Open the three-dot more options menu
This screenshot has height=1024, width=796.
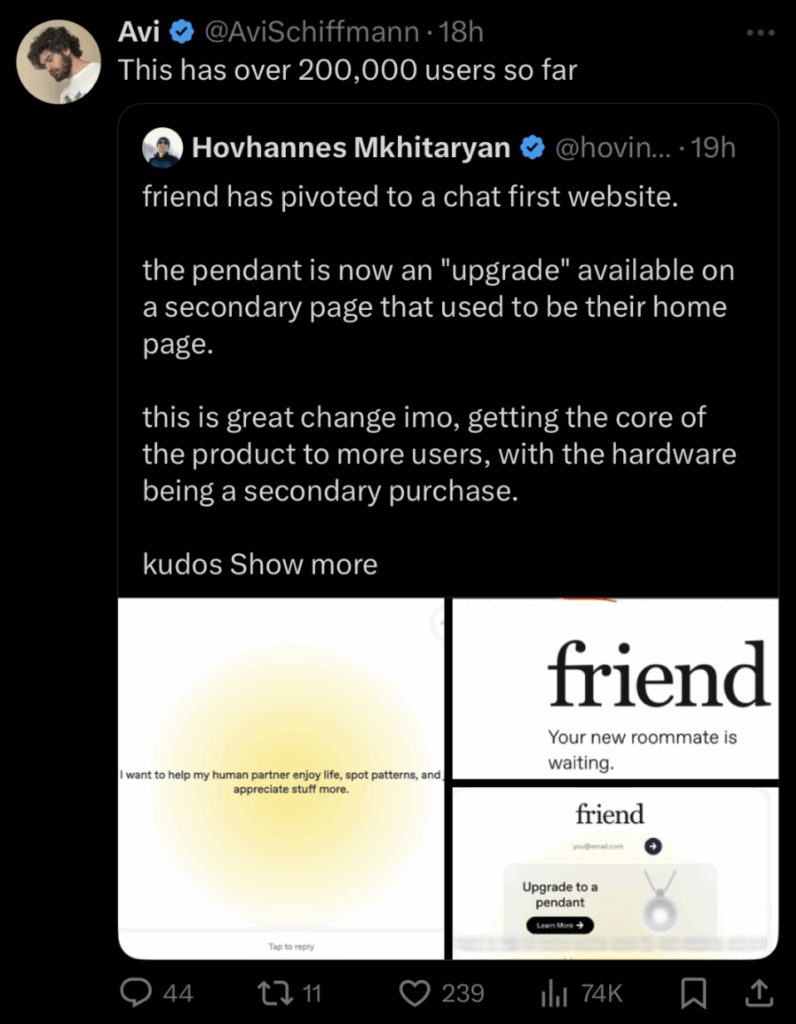tap(761, 33)
